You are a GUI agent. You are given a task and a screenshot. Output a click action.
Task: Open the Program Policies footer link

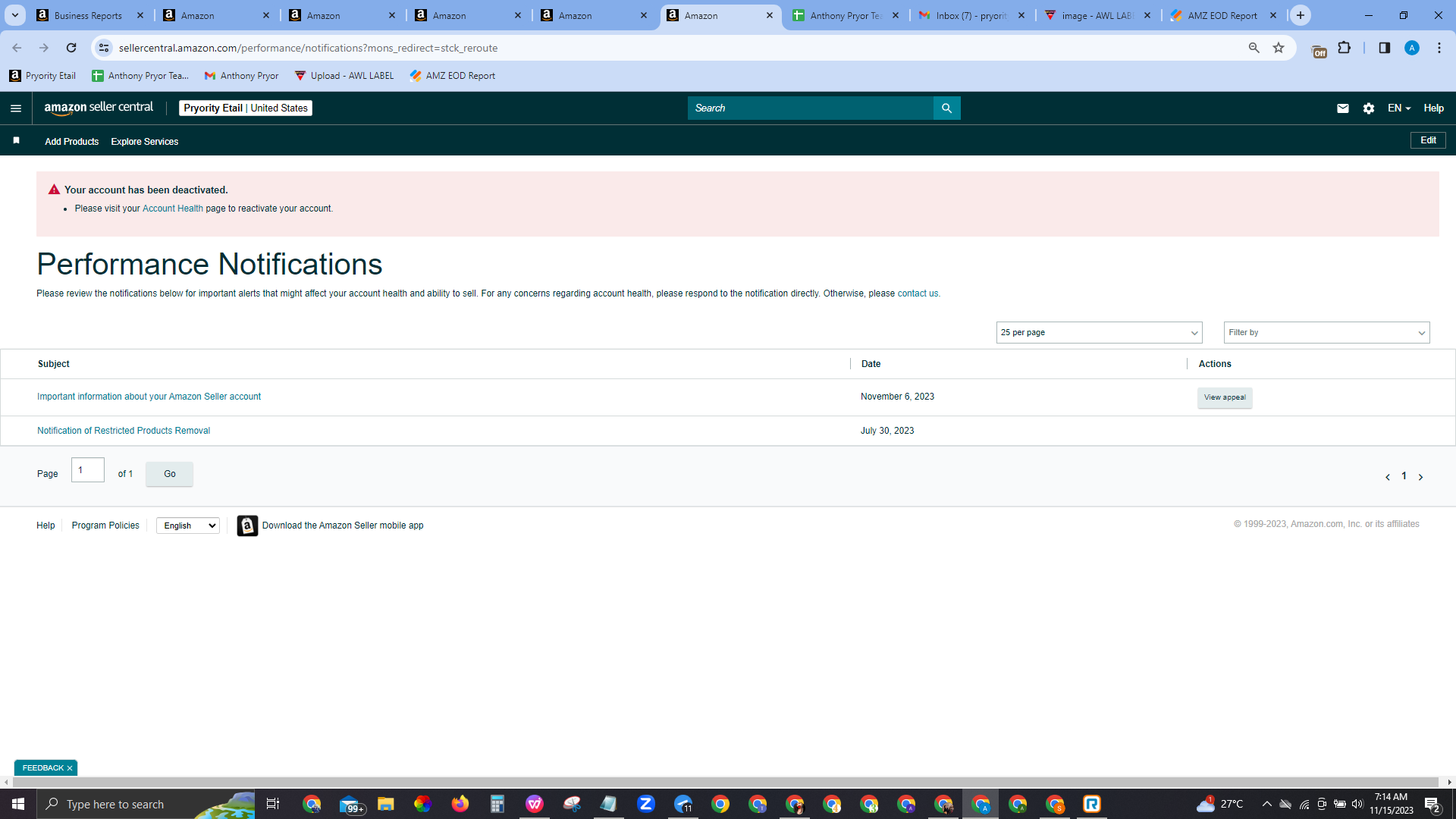point(105,526)
